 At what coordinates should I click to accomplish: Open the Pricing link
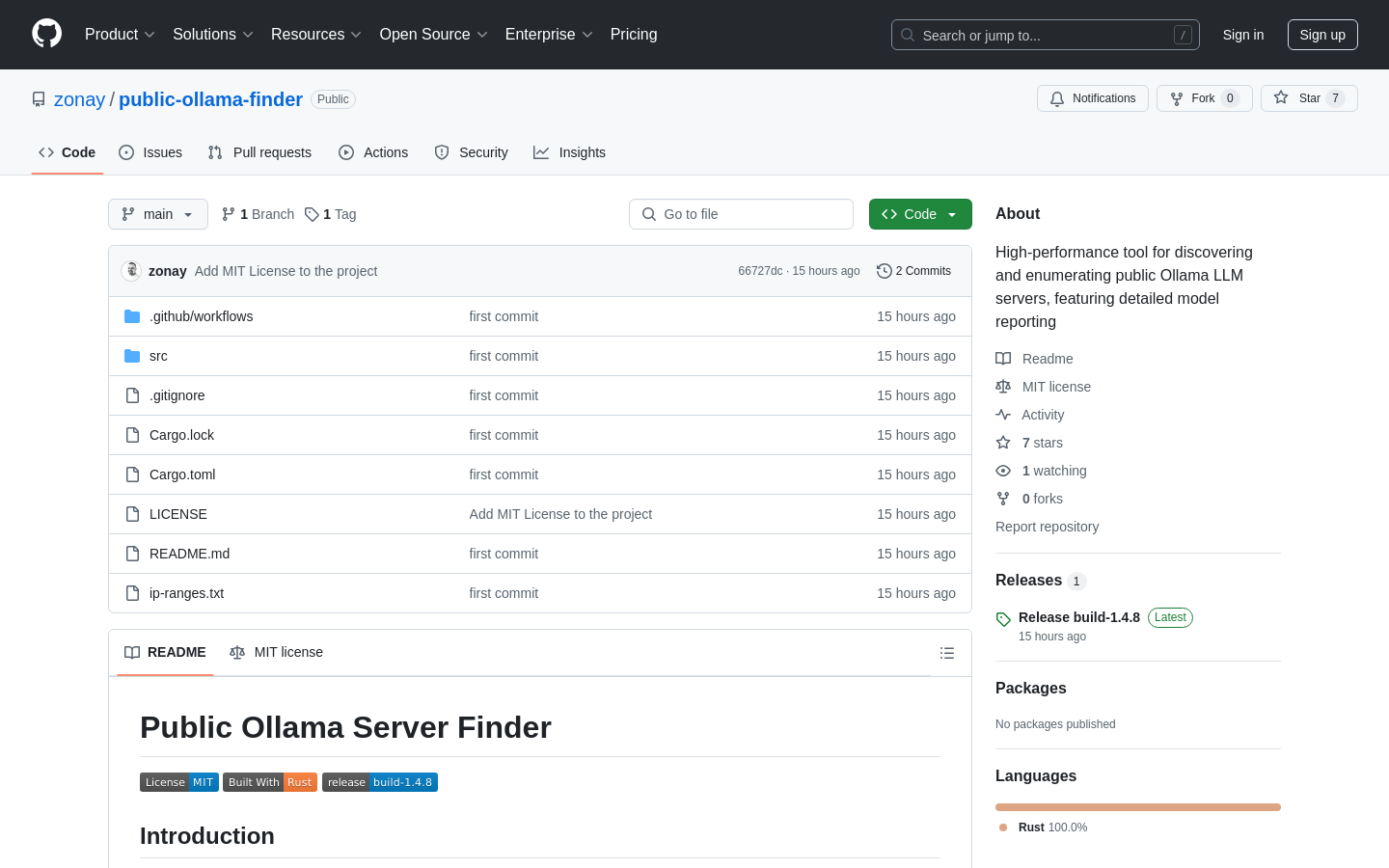(634, 35)
